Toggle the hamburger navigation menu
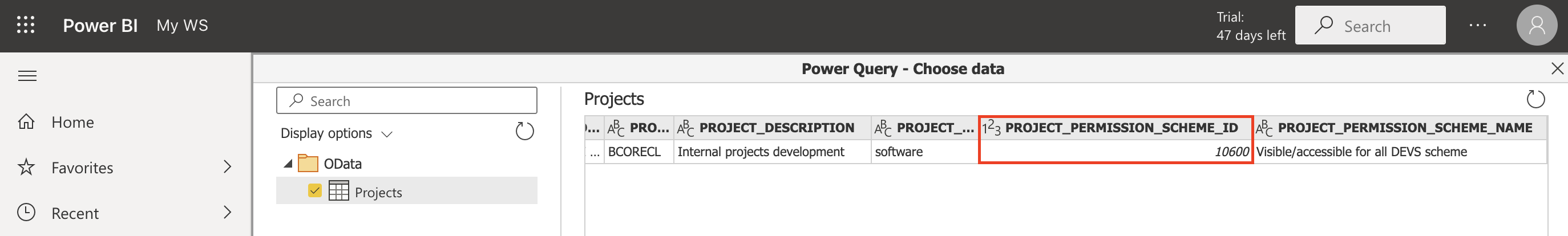This screenshot has width=1568, height=236. pos(27,76)
